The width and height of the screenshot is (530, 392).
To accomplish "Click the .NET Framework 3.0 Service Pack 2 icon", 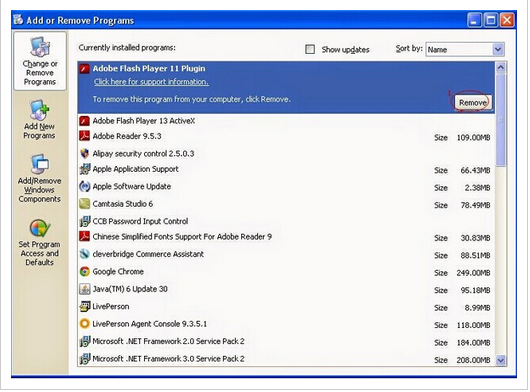I will point(85,359).
